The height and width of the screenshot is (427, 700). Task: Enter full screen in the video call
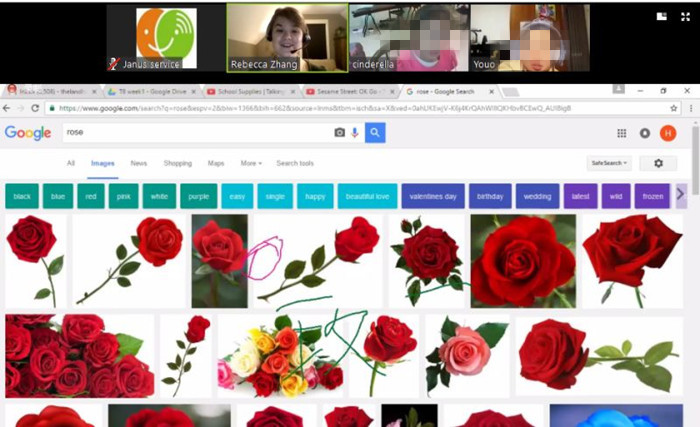pos(685,17)
